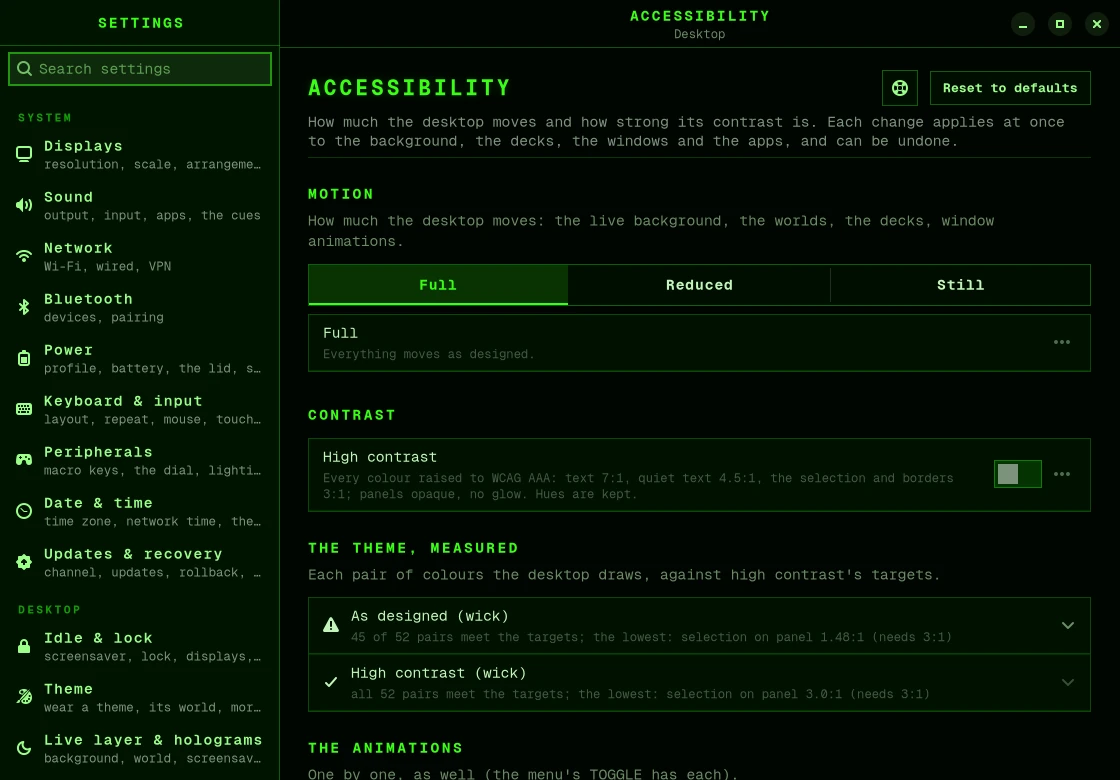This screenshot has height=780, width=1120.
Task: Click the 'Desktop' subtitle in title bar
Action: [699, 34]
